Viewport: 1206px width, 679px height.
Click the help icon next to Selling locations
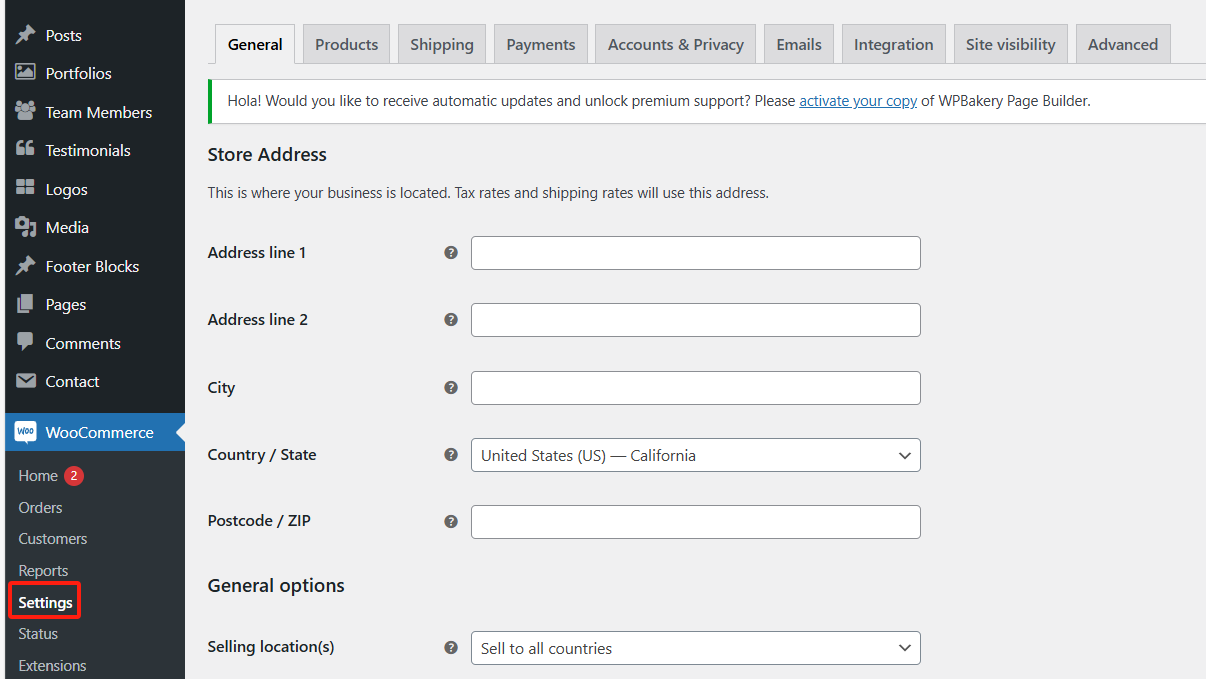[451, 647]
